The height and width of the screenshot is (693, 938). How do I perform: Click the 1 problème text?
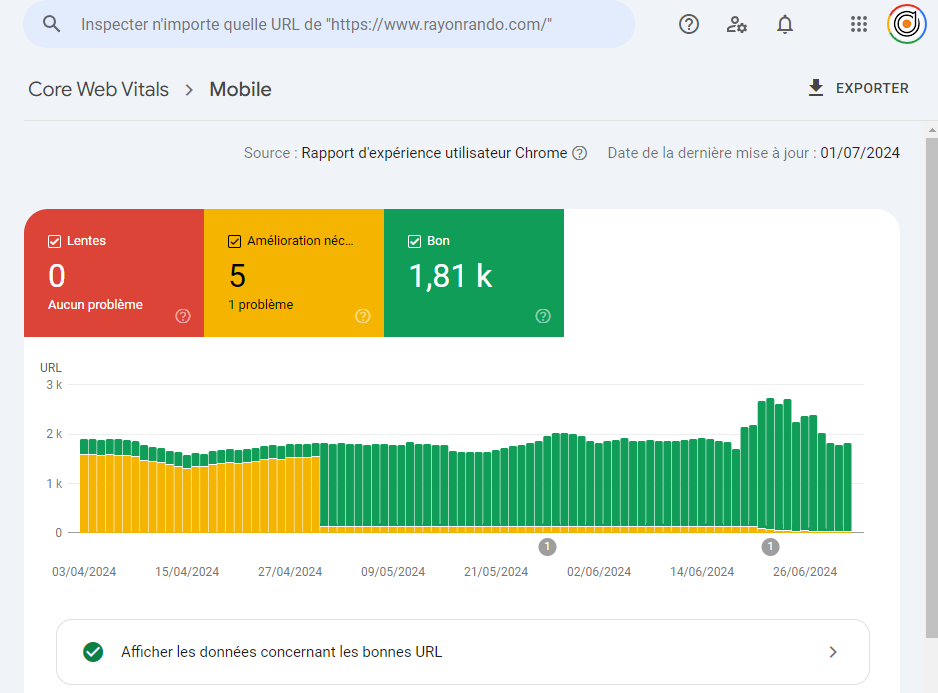261,305
